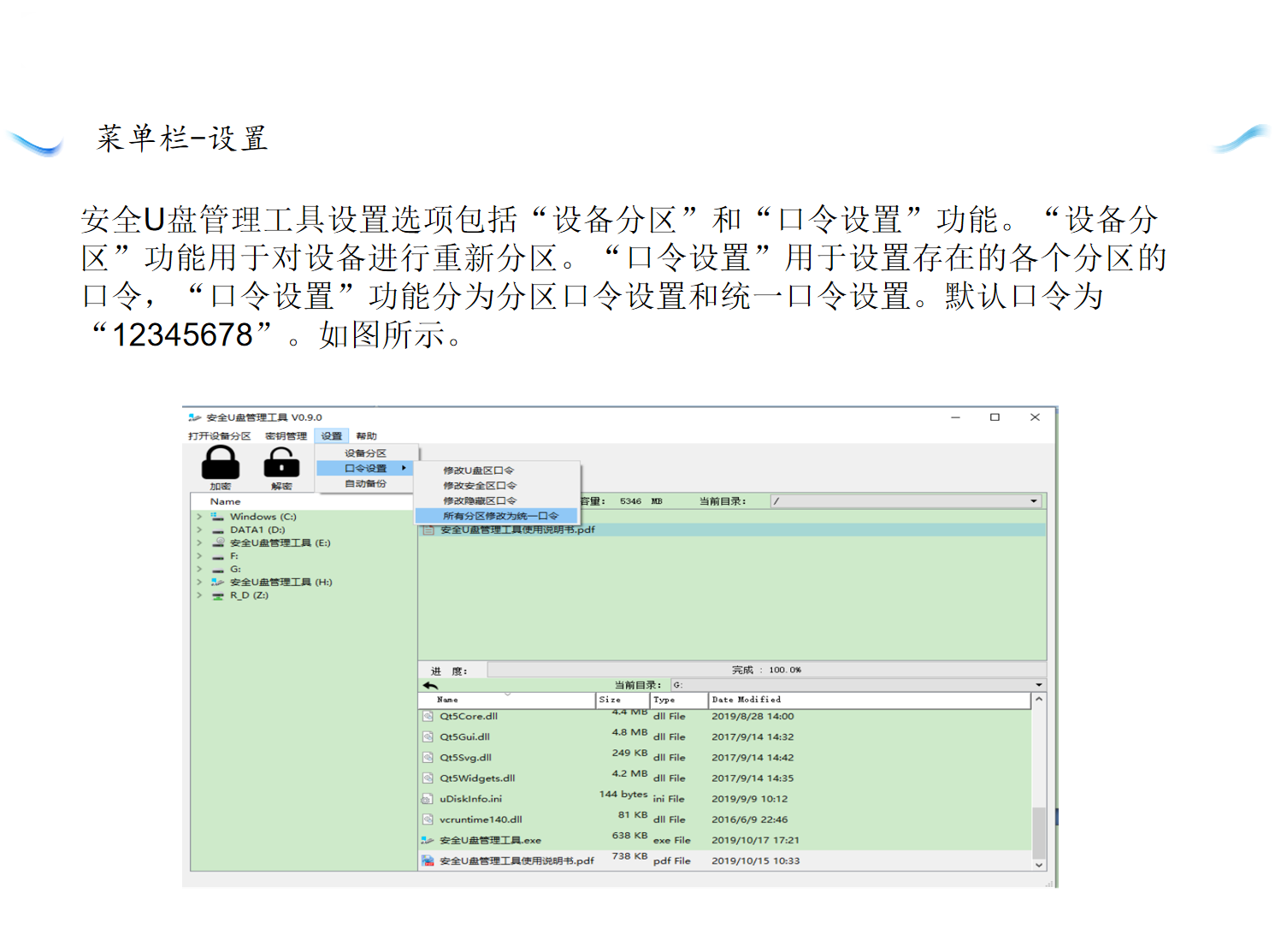Click the PDF icon of 使用说明书.pdf at bottom
Image resolution: width=1275 pixels, height=952 pixels.
pyautogui.click(x=428, y=860)
